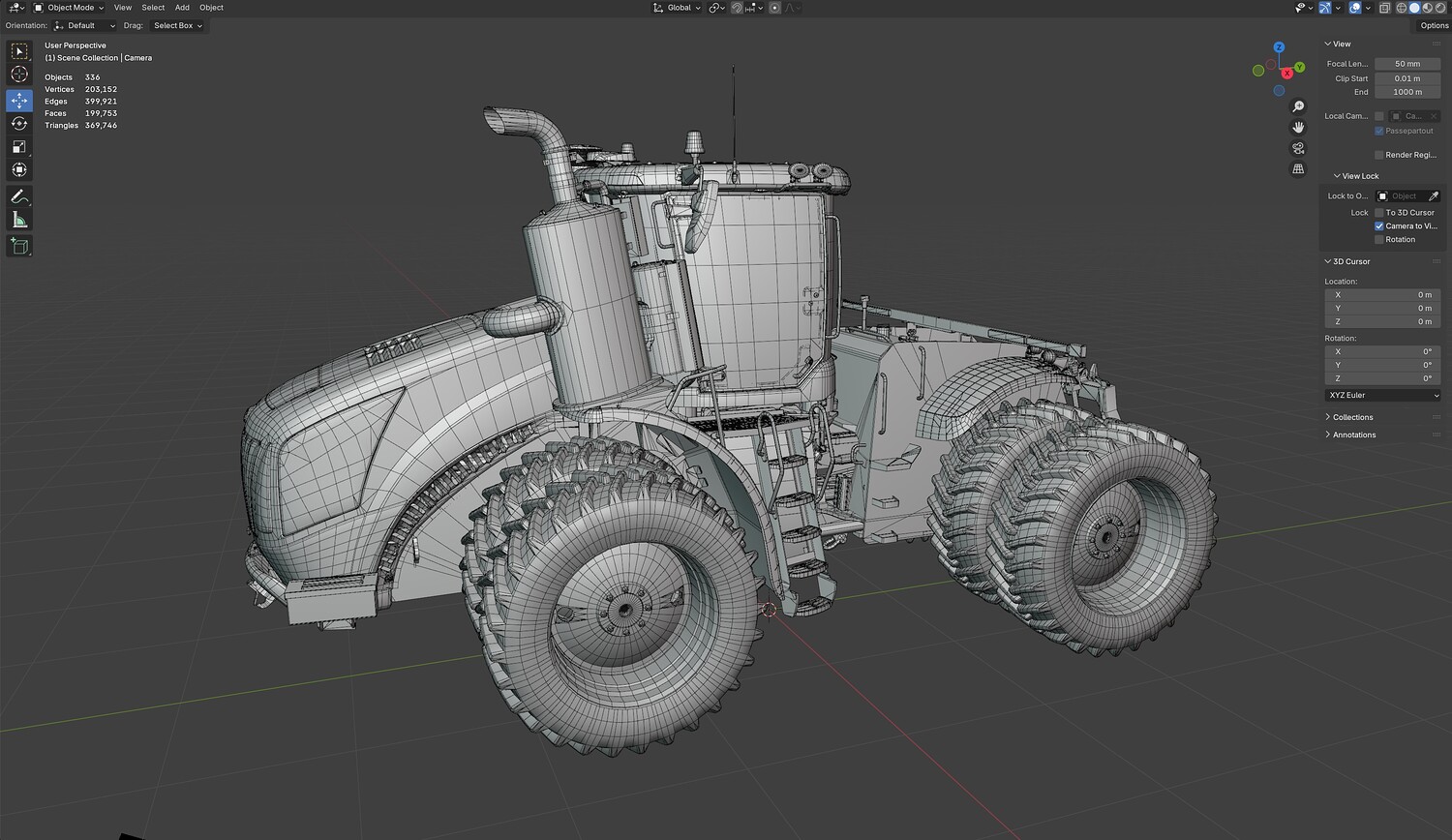
Task: Click the Options button
Action: [1435, 26]
